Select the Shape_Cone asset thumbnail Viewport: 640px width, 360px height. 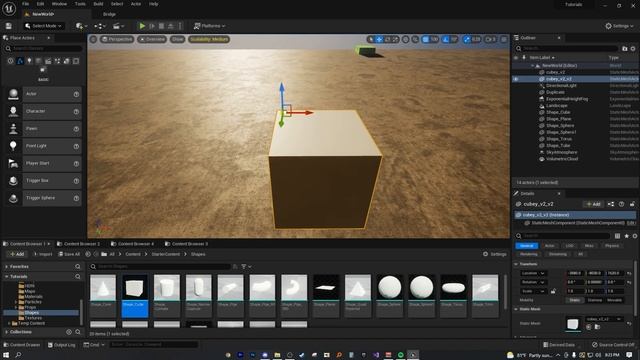(x=103, y=296)
